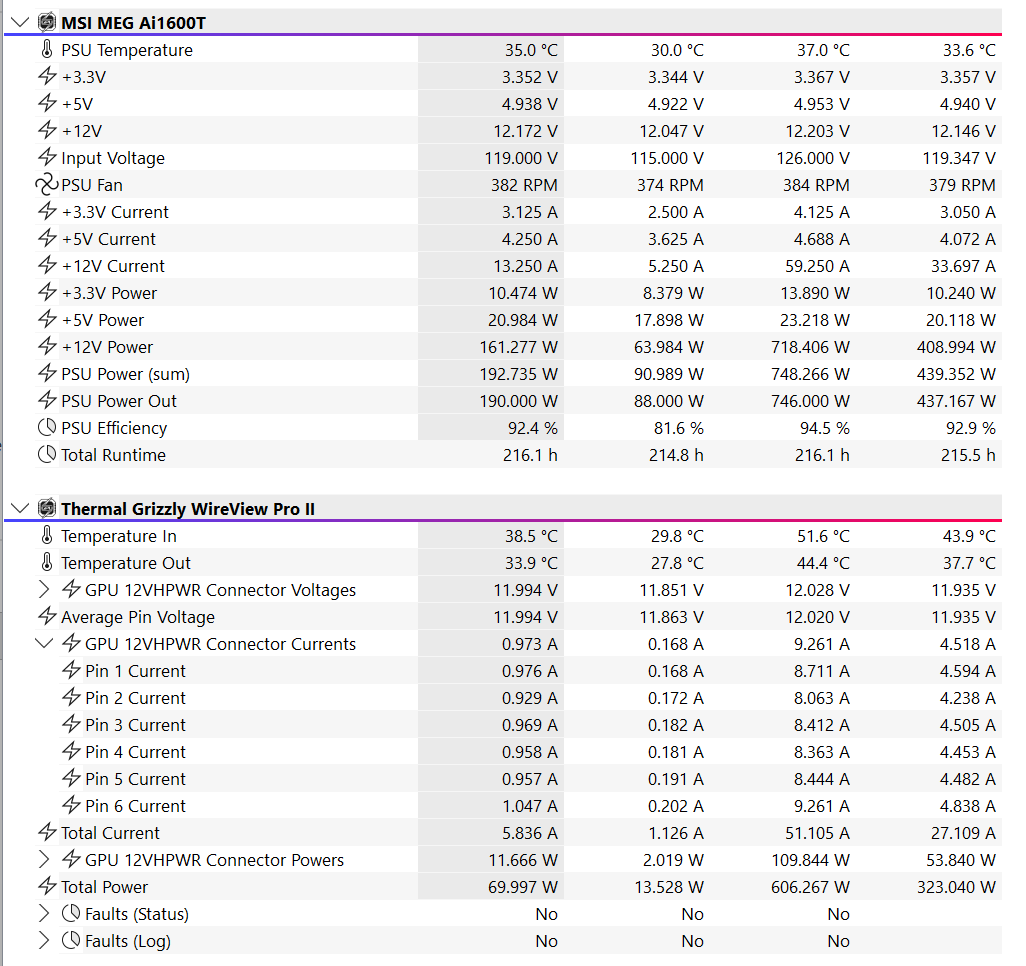Expand GPU 12VHPWR Connector Voltages

tap(43, 590)
